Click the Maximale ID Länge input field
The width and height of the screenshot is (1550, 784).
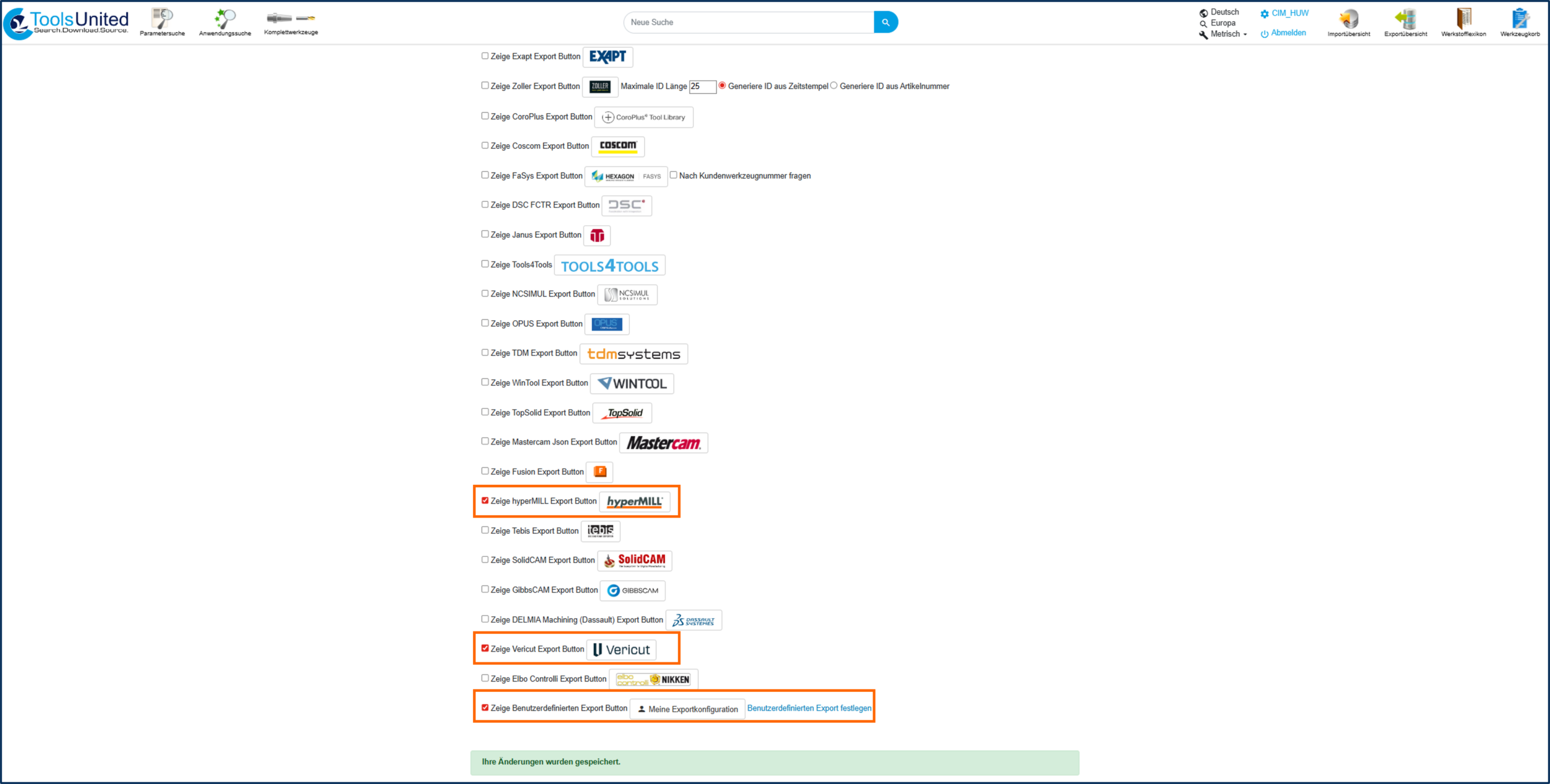[703, 87]
